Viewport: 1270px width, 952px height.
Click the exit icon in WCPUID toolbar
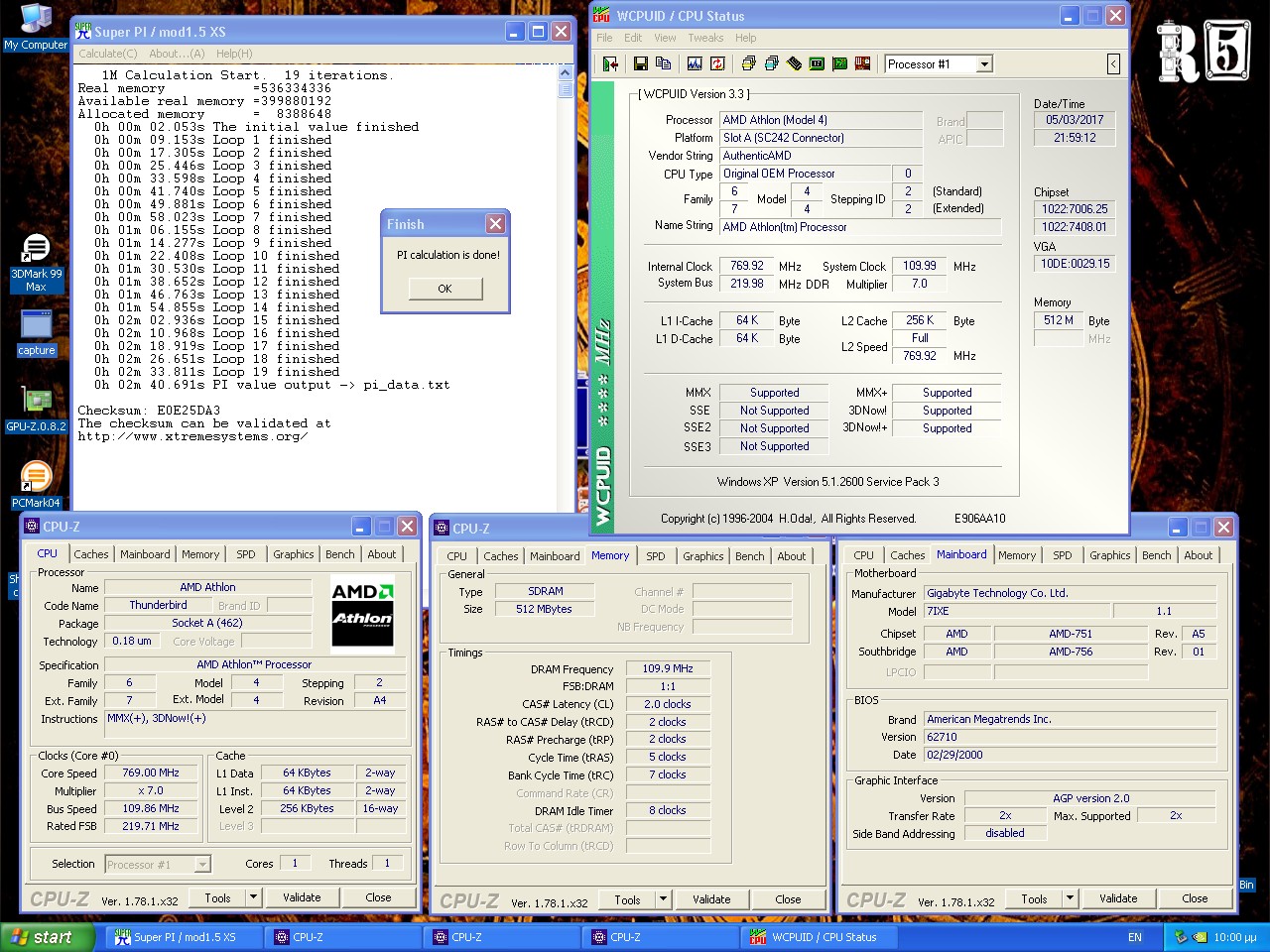pyautogui.click(x=610, y=64)
